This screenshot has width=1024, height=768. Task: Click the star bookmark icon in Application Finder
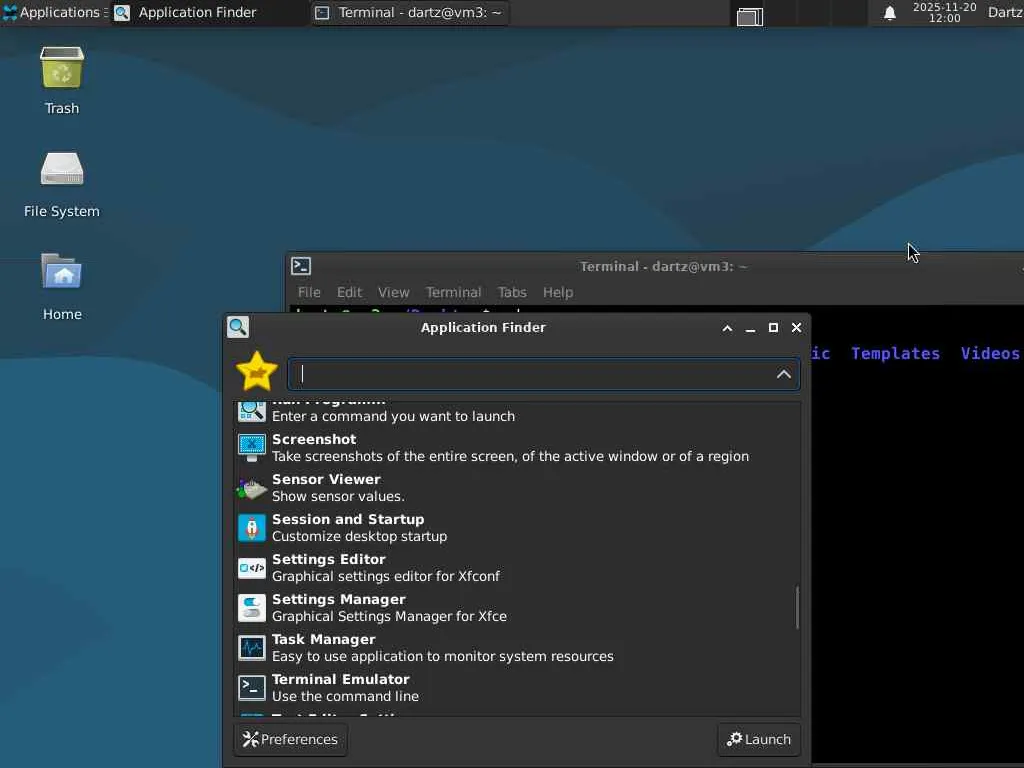(257, 371)
